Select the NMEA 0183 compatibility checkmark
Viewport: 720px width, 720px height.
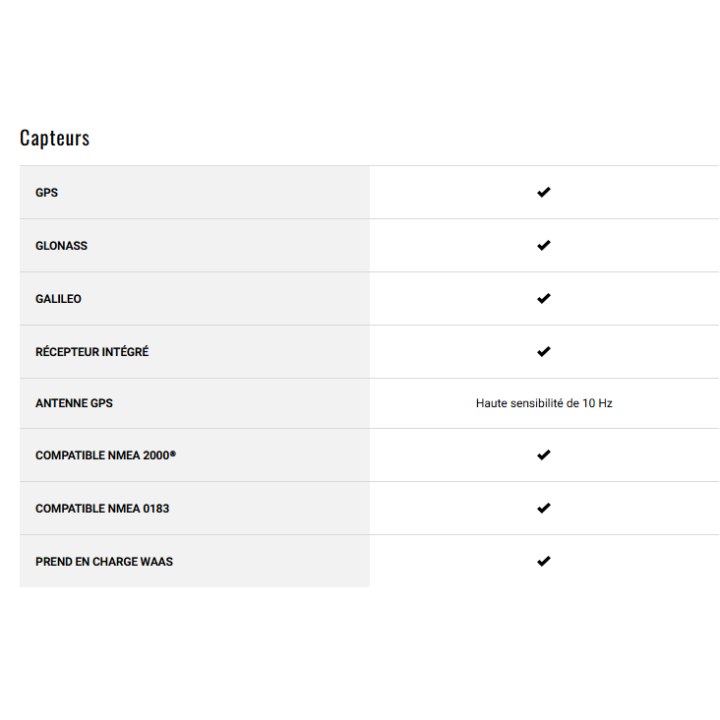pos(544,508)
